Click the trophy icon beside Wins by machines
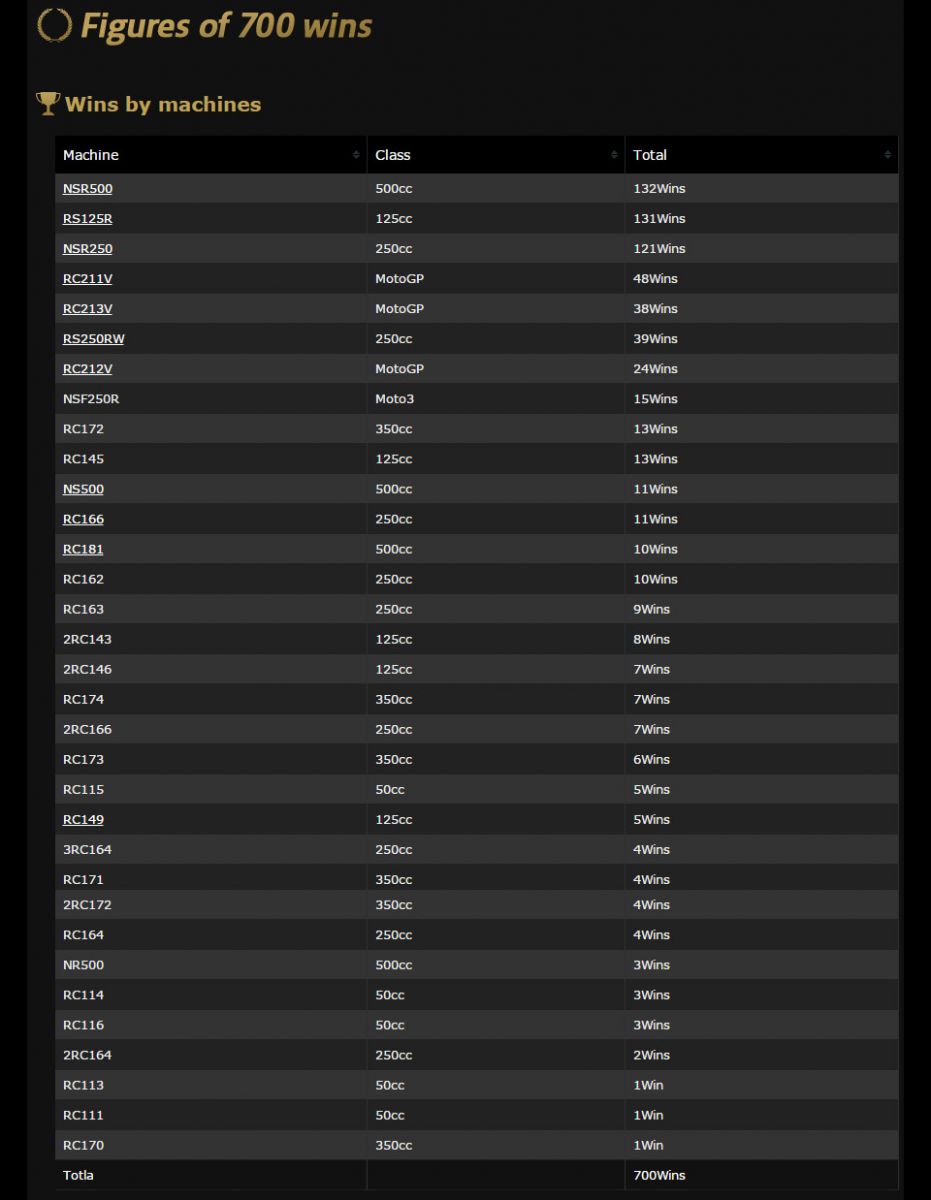Viewport: 931px width, 1200px height. pyautogui.click(x=47, y=103)
